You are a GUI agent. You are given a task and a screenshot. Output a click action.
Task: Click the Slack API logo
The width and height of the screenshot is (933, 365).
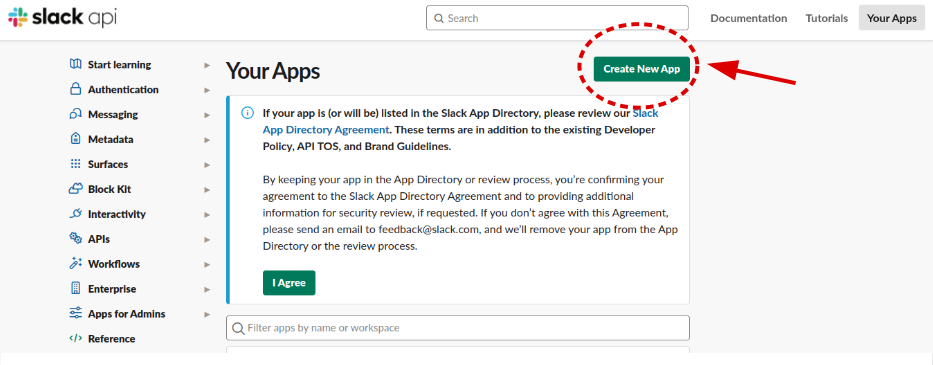tap(62, 18)
